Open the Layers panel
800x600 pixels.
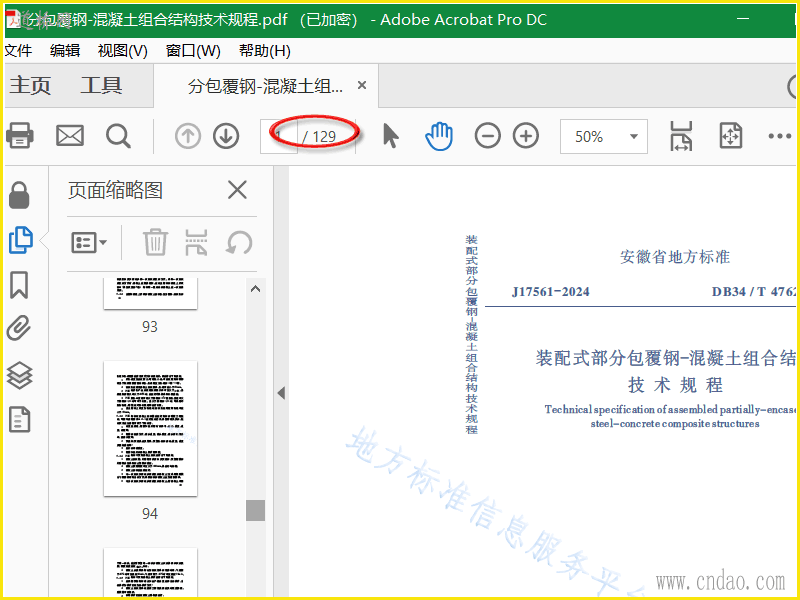pos(19,375)
